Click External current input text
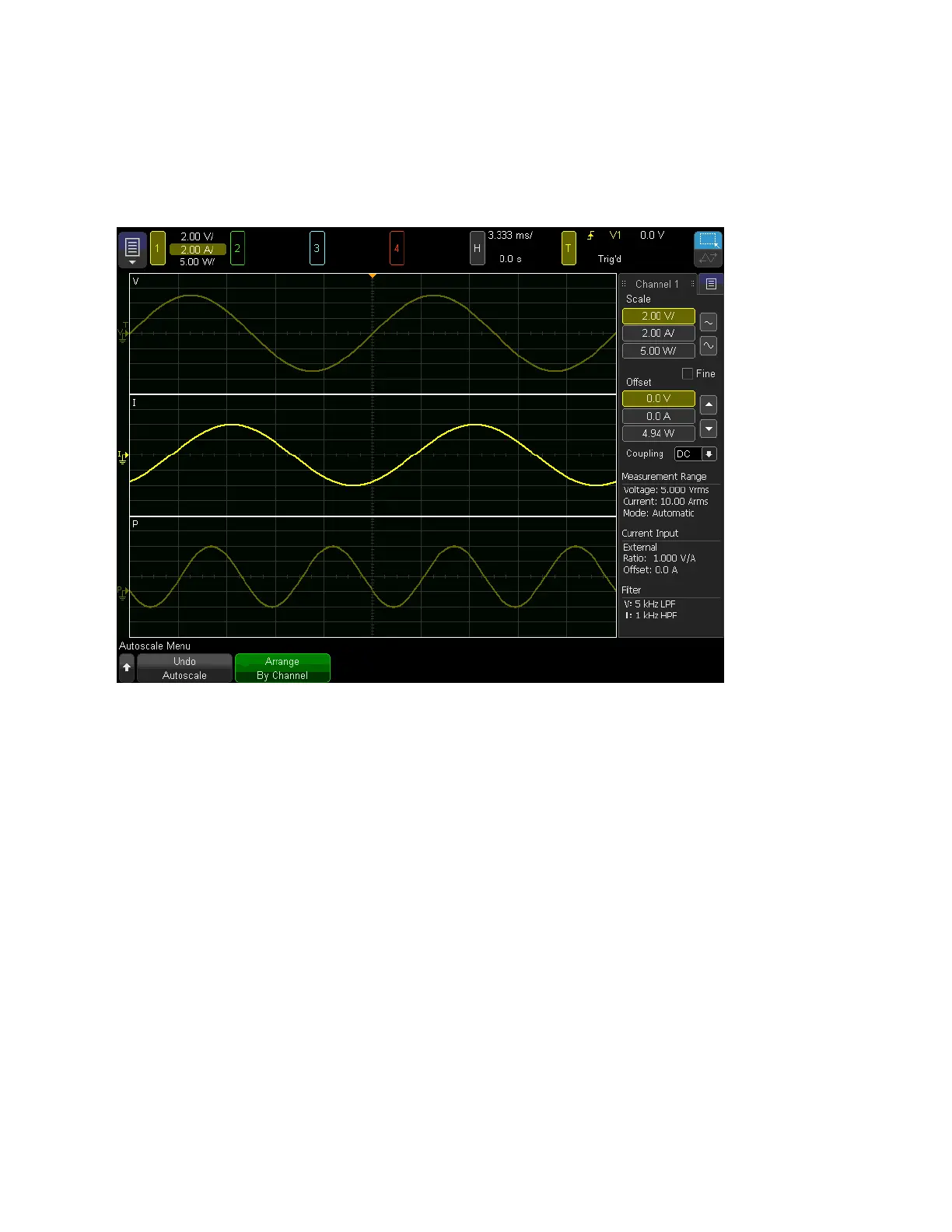Screen dimensions: 952x1232 [x=640, y=548]
